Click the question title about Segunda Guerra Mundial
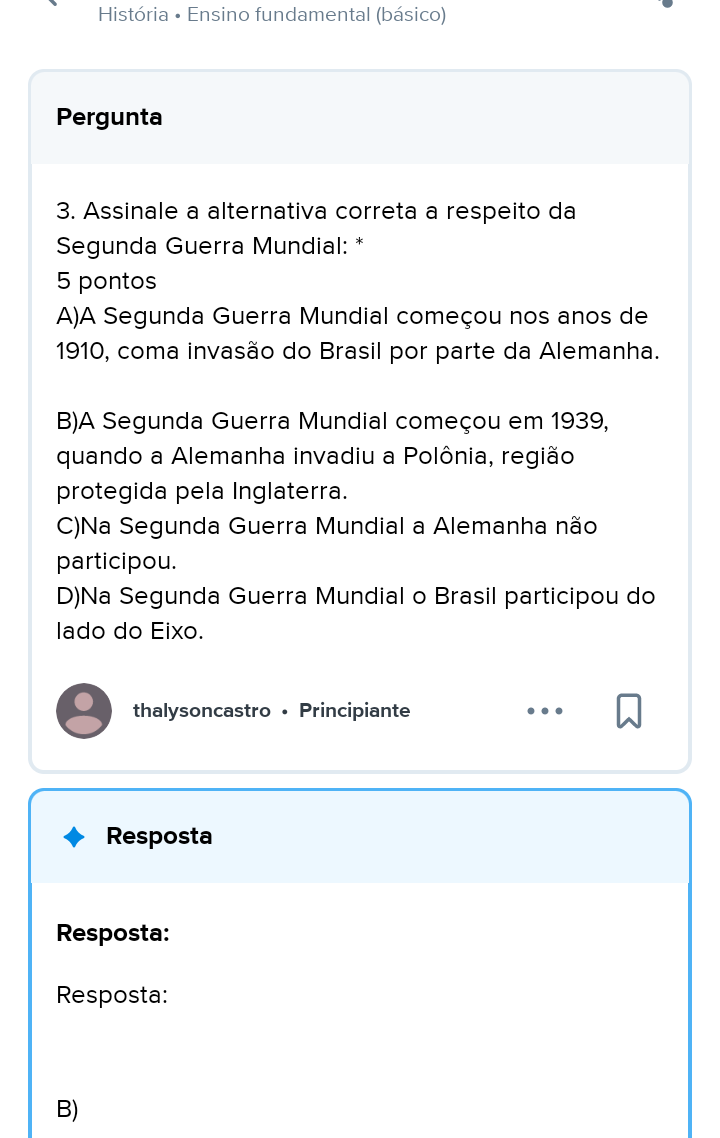 (316, 229)
